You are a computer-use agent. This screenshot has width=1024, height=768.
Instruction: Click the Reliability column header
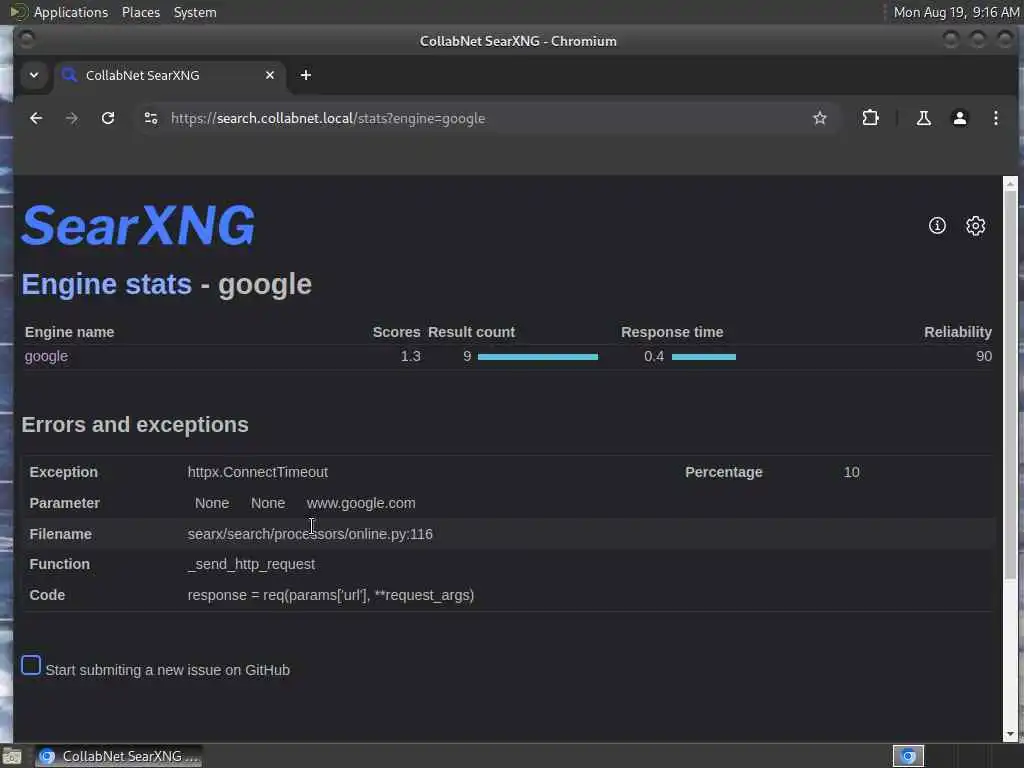[x=957, y=332]
